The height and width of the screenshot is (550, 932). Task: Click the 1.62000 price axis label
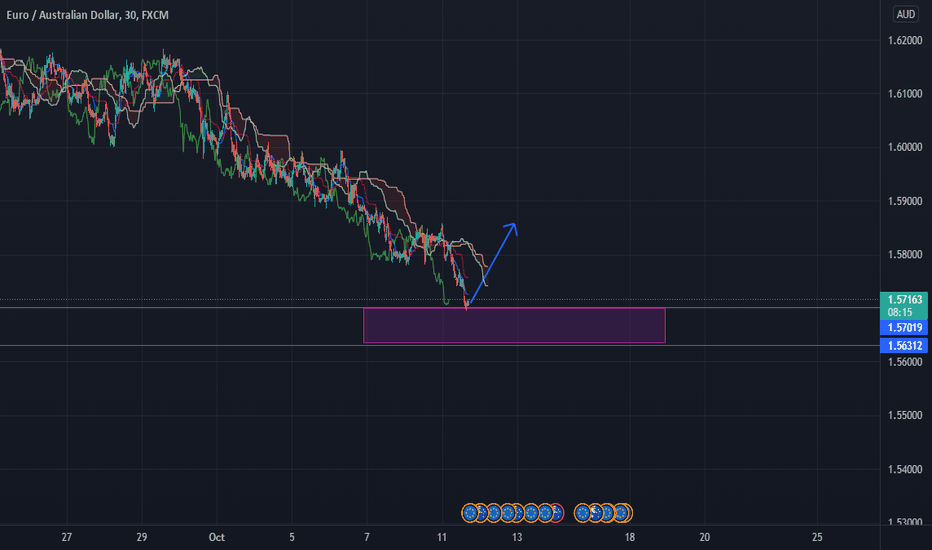tap(905, 40)
